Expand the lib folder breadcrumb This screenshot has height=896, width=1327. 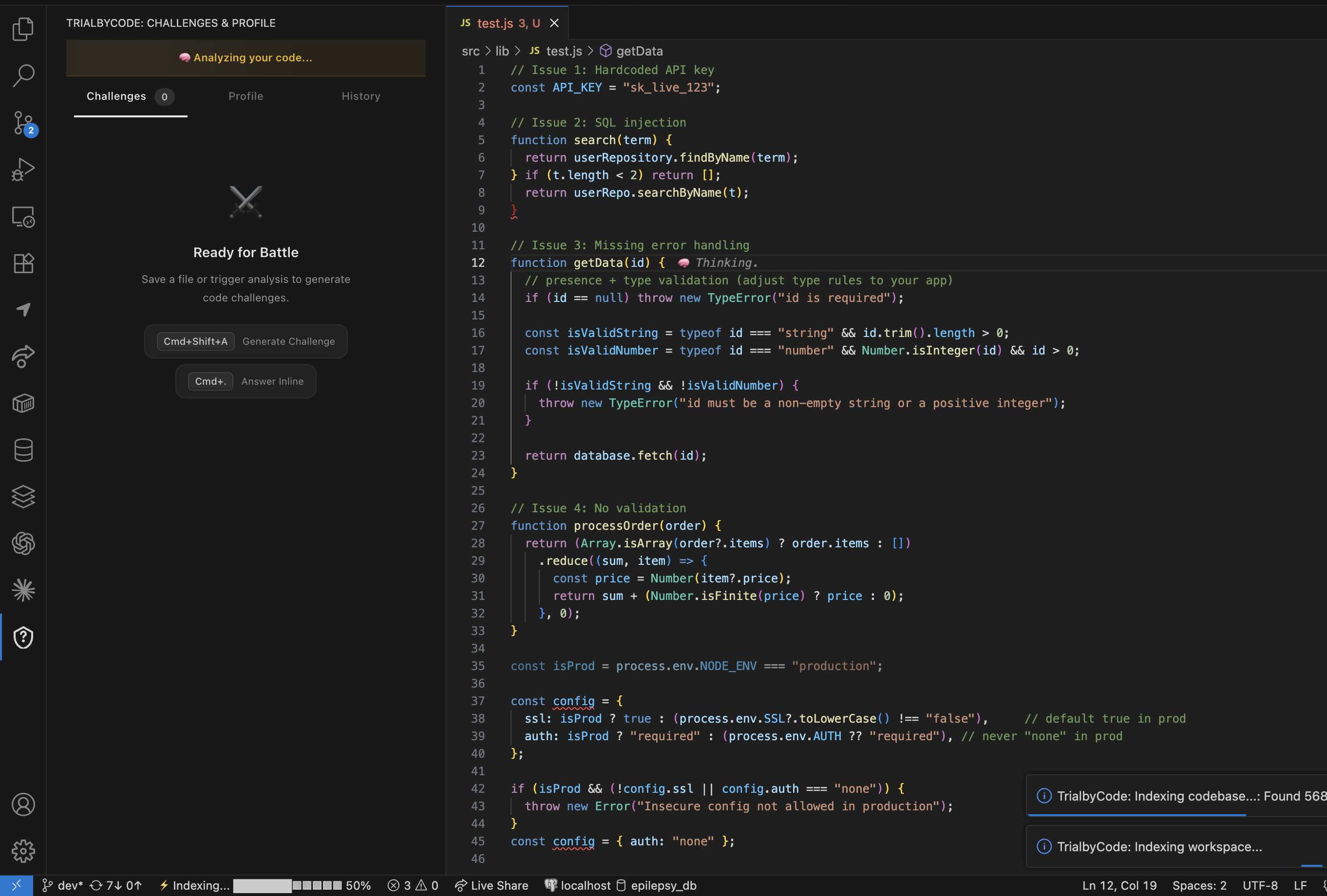[502, 51]
